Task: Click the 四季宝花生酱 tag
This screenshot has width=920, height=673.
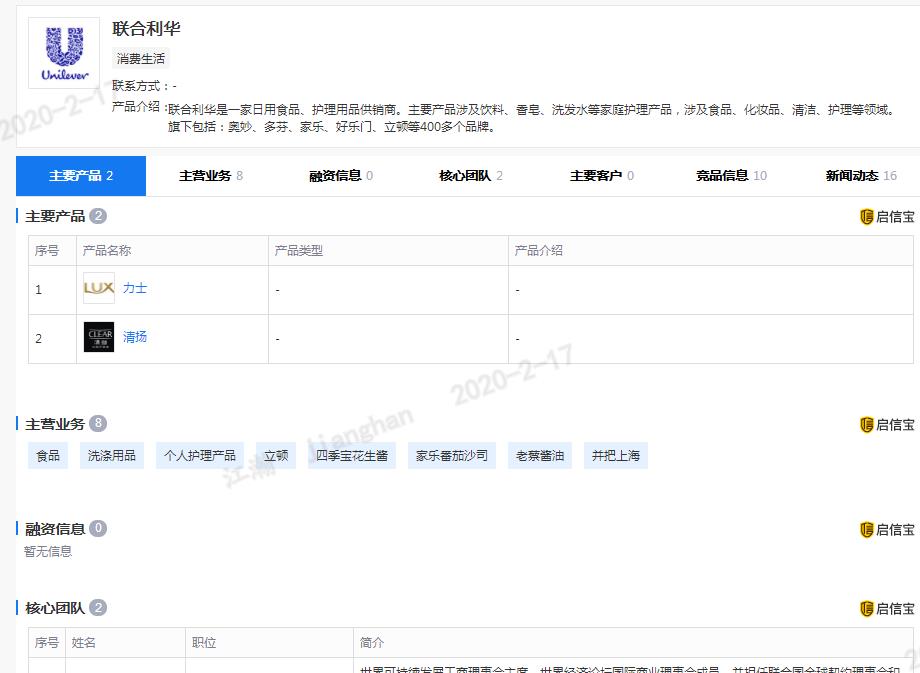Action: 351,455
